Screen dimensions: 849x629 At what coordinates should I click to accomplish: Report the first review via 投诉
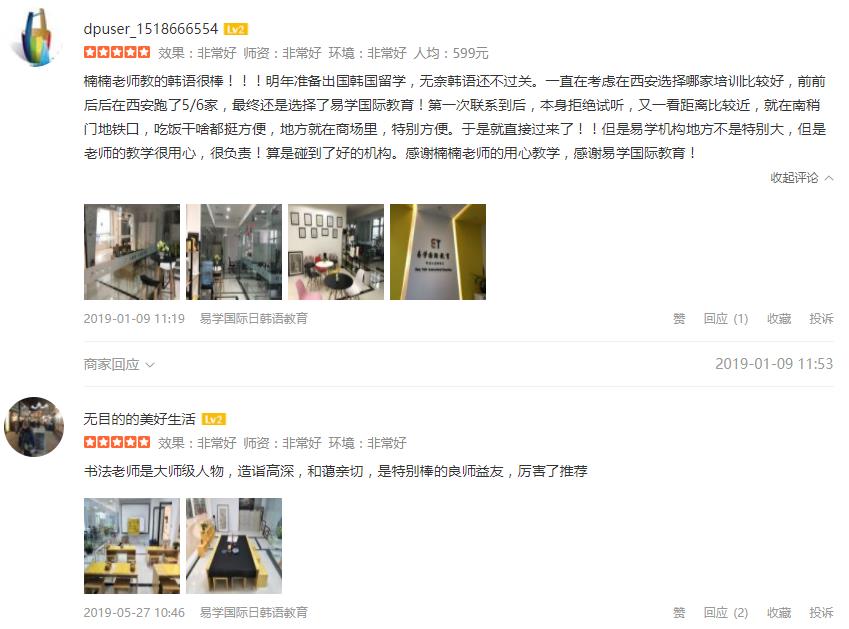821,318
